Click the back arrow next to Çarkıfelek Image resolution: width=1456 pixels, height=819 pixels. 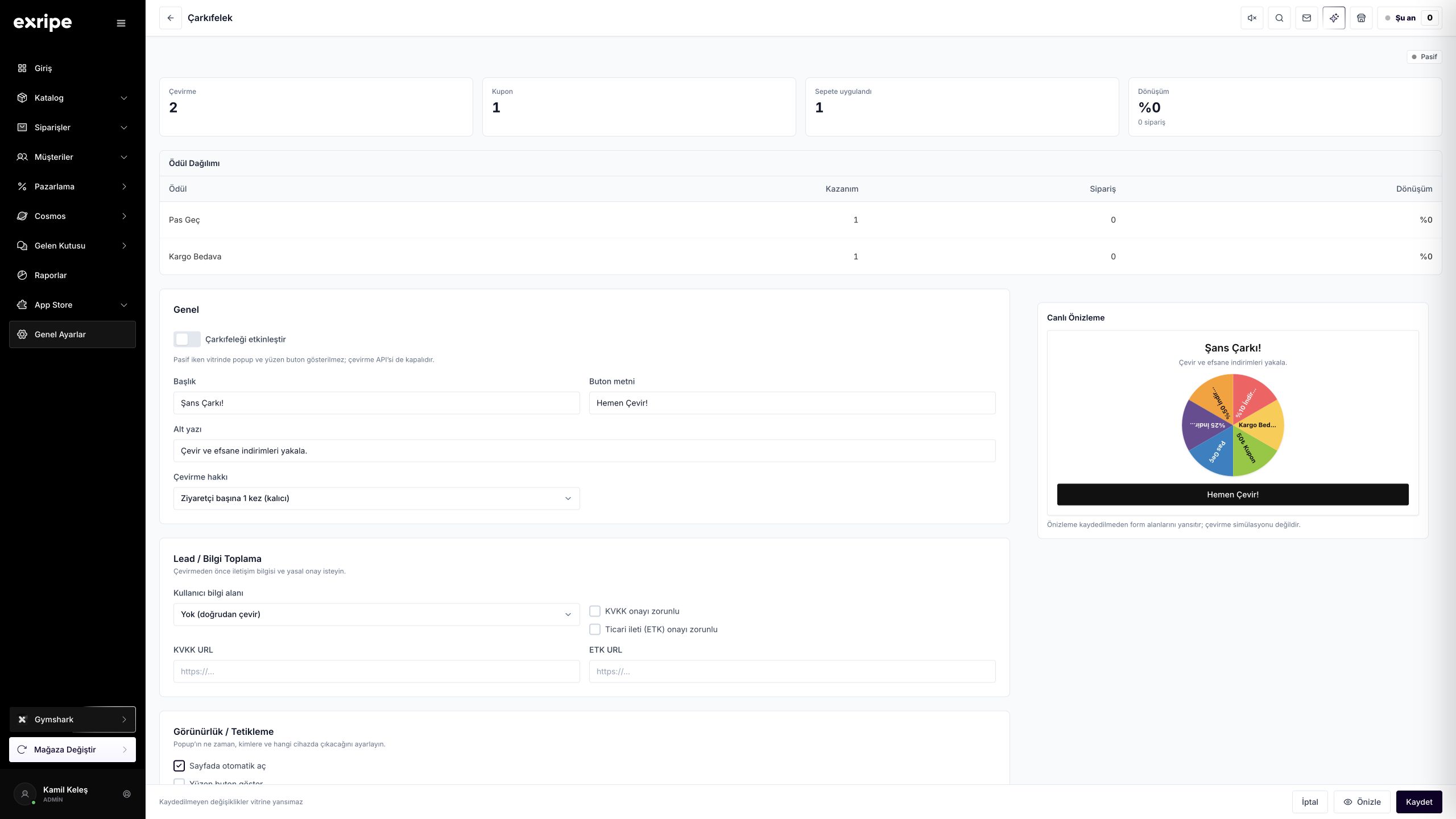coord(170,18)
